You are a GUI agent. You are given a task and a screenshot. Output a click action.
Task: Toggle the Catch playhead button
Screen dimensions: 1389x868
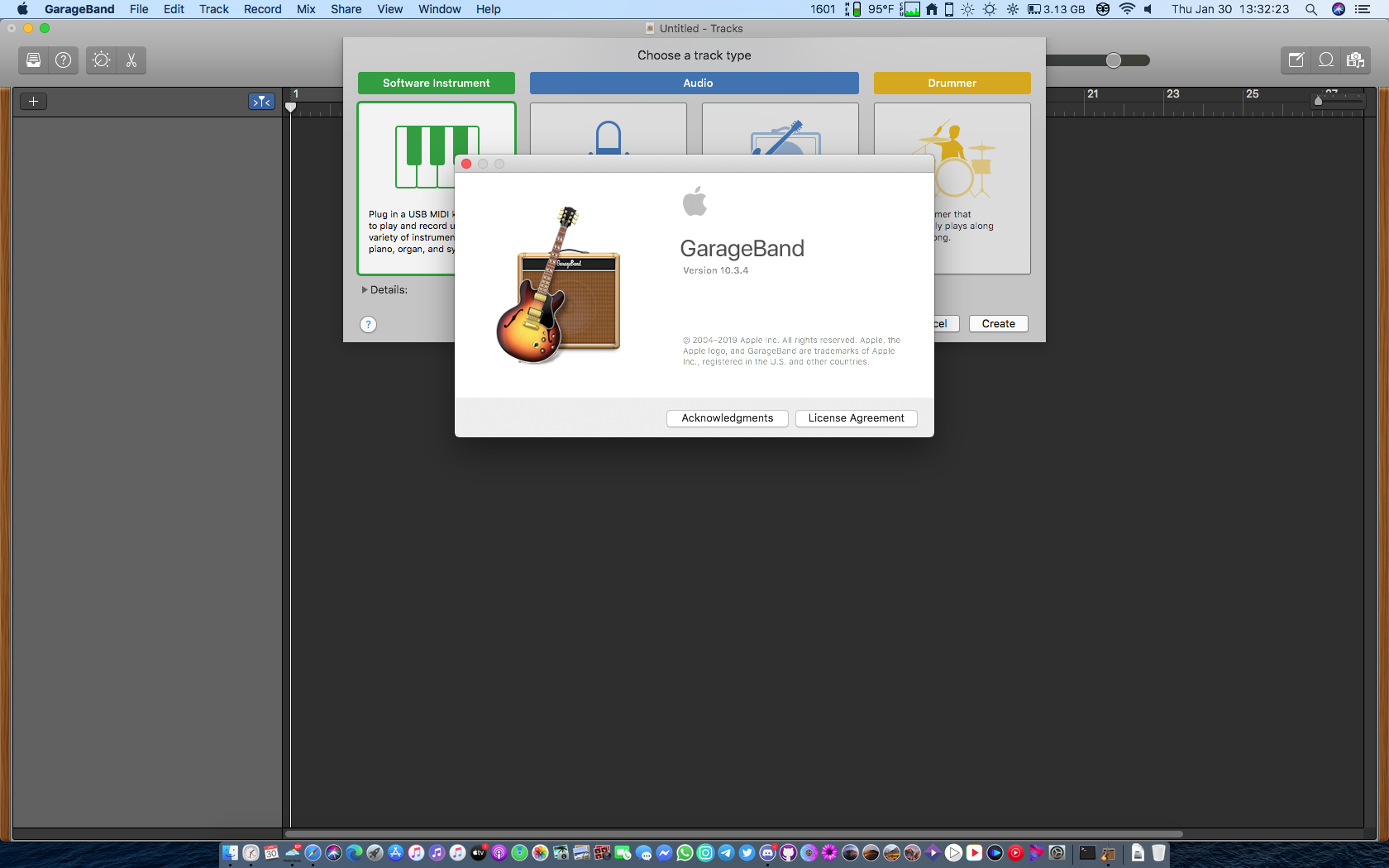(261, 101)
